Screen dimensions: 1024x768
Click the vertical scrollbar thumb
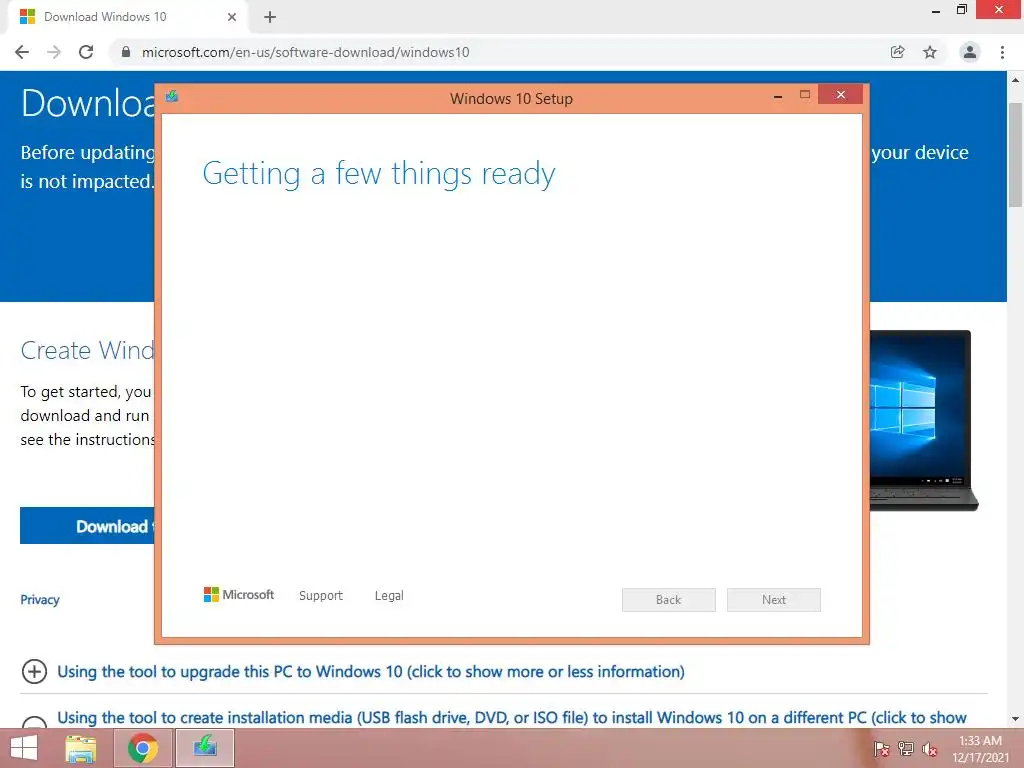(x=1015, y=155)
